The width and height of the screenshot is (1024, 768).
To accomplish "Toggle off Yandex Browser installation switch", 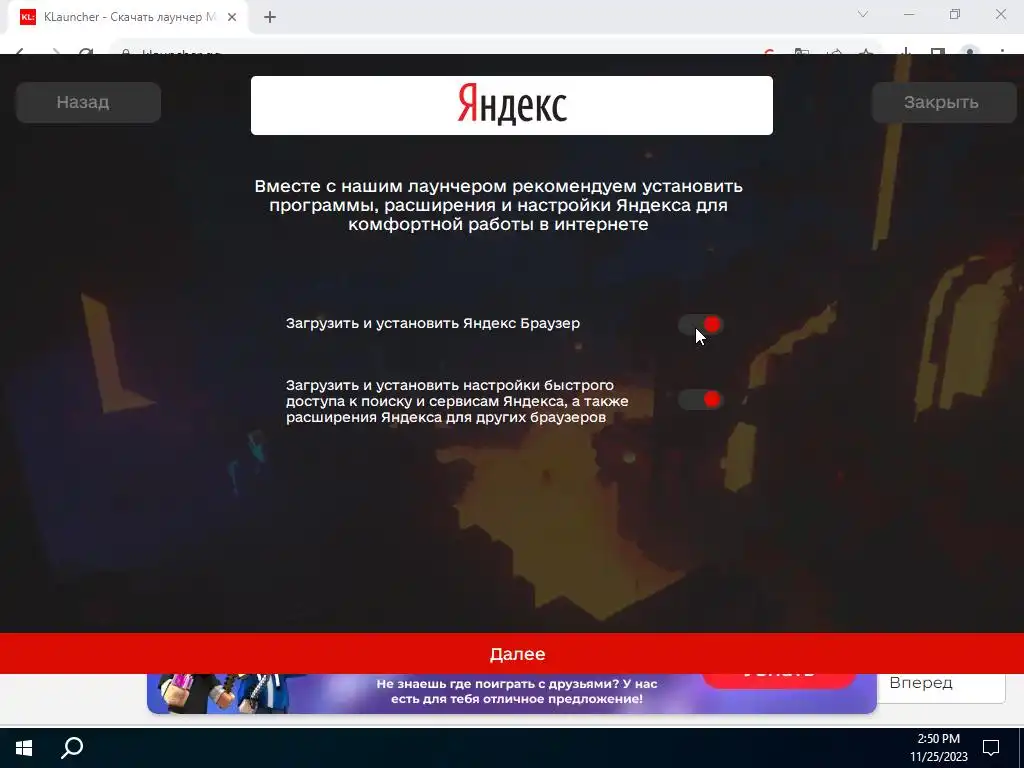I will pyautogui.click(x=700, y=325).
